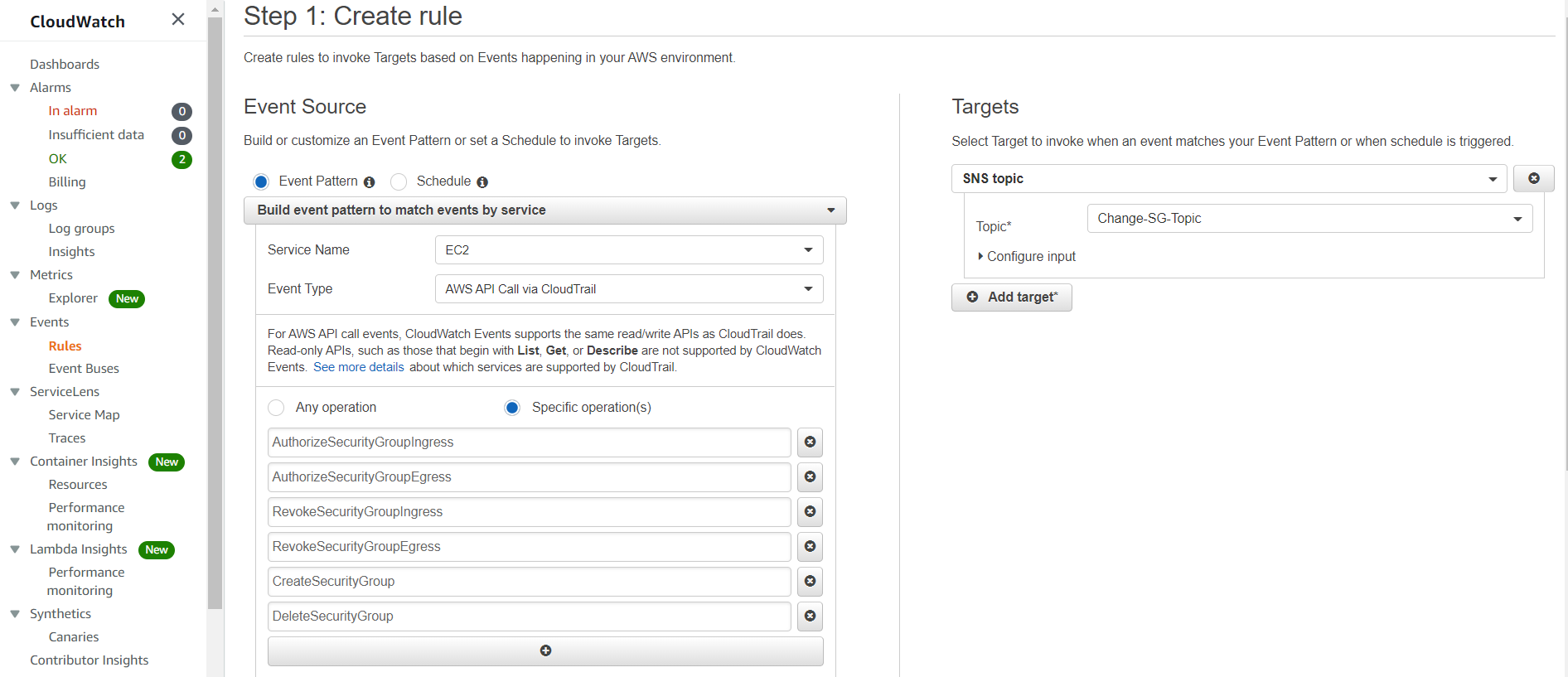Open Log groups

81,229
